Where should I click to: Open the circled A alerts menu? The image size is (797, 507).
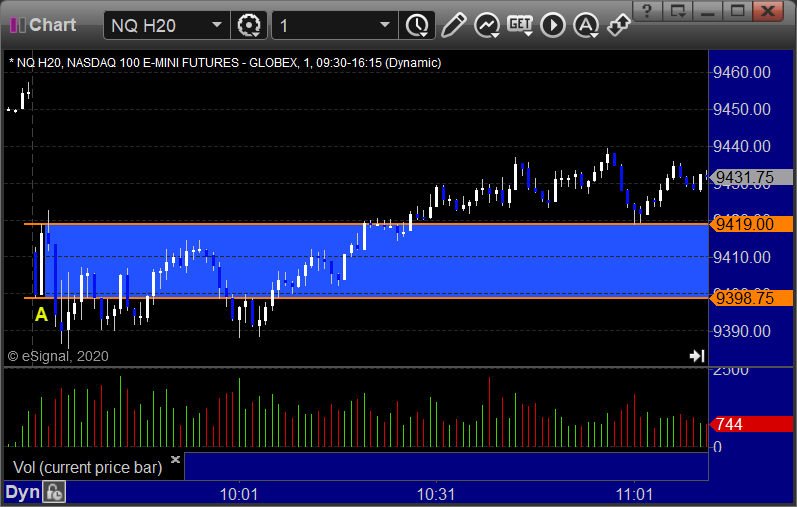point(586,25)
